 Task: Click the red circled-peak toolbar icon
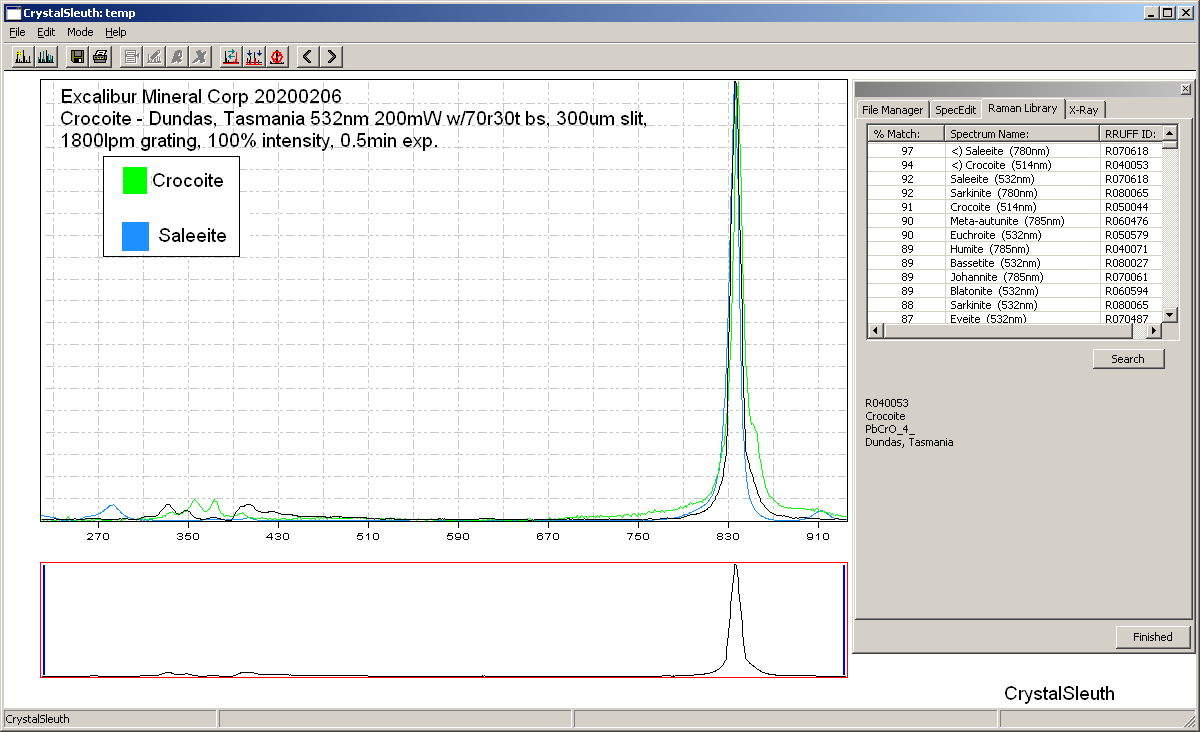(x=277, y=56)
